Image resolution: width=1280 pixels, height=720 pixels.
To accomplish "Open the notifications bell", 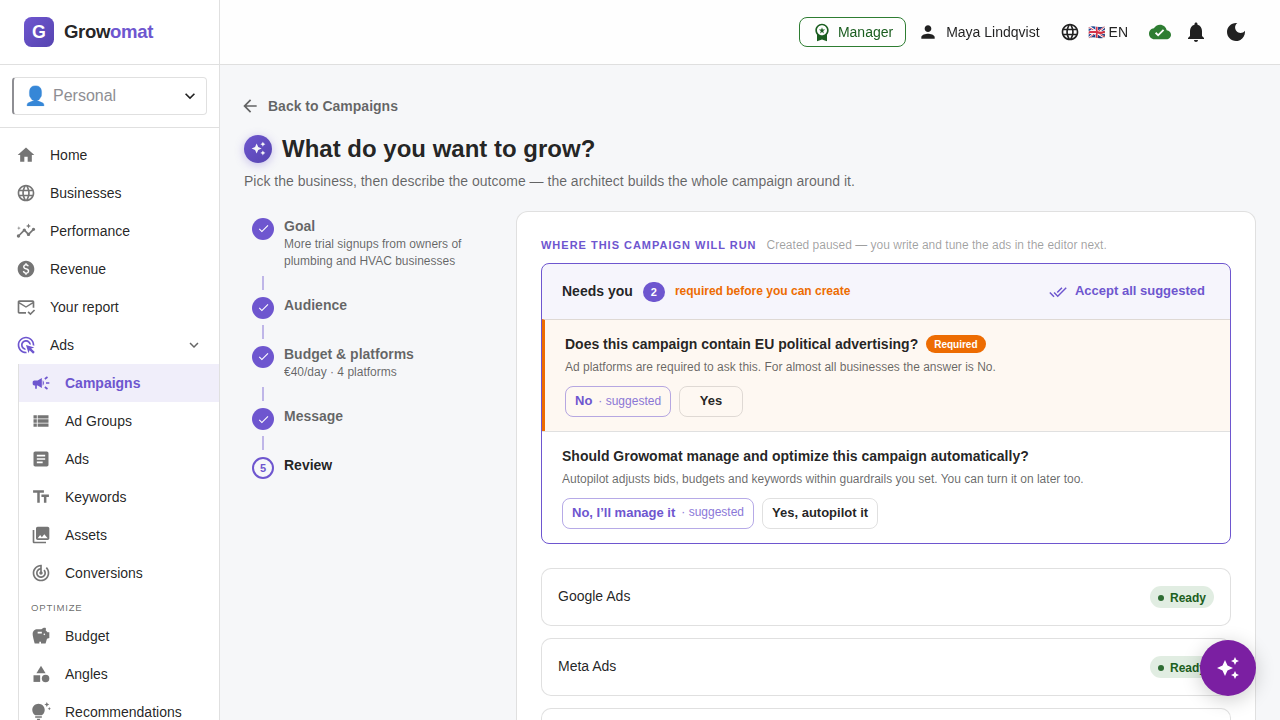I will 1196,32.
